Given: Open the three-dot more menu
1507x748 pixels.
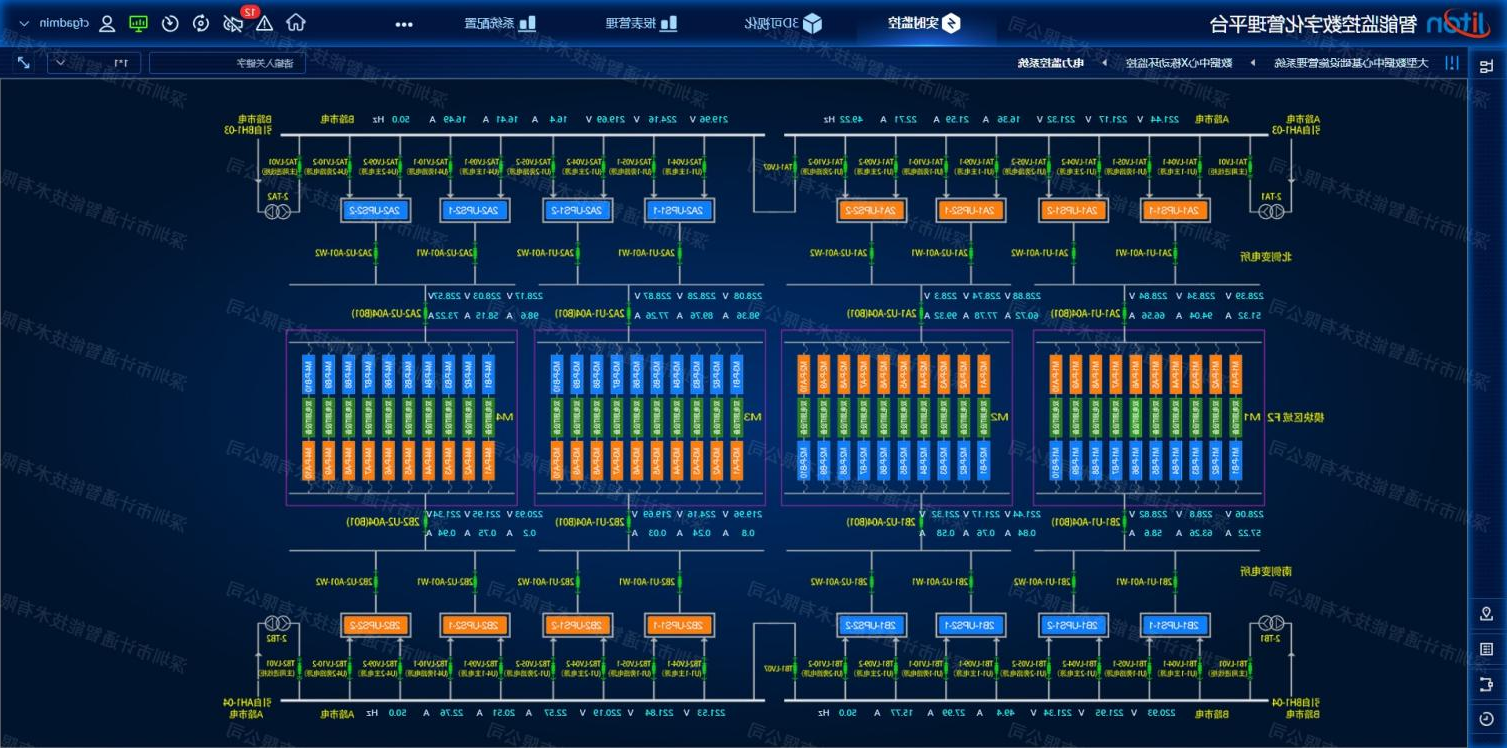Looking at the screenshot, I should 404,24.
